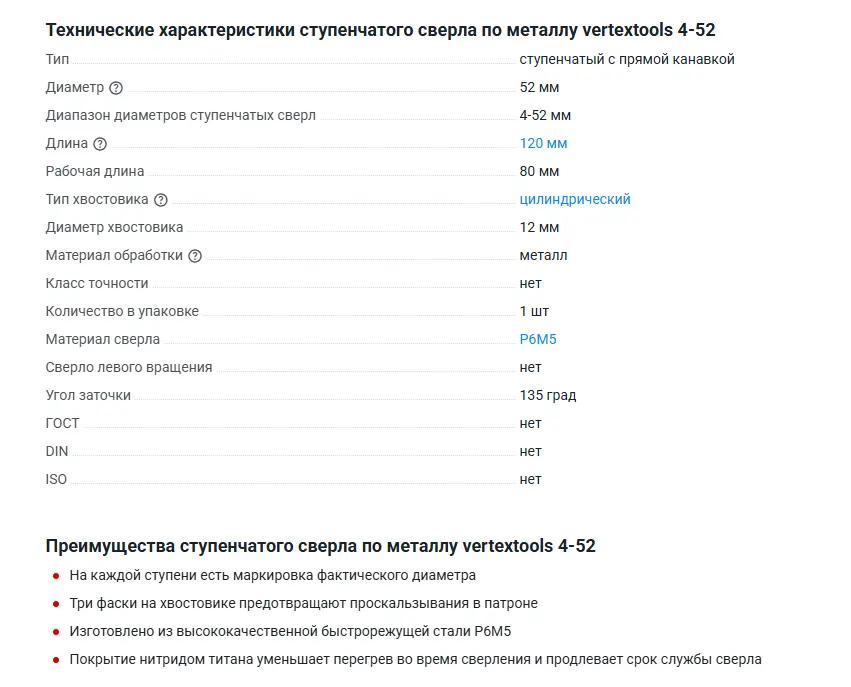The height and width of the screenshot is (687, 851).
Task: Open the цилиндрический shank type link
Action: [575, 199]
